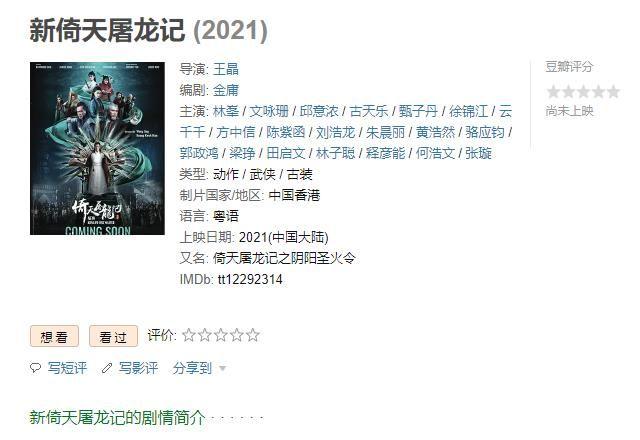Rate with the second empty star
Viewport: 640px width, 440px height.
(x=204, y=335)
